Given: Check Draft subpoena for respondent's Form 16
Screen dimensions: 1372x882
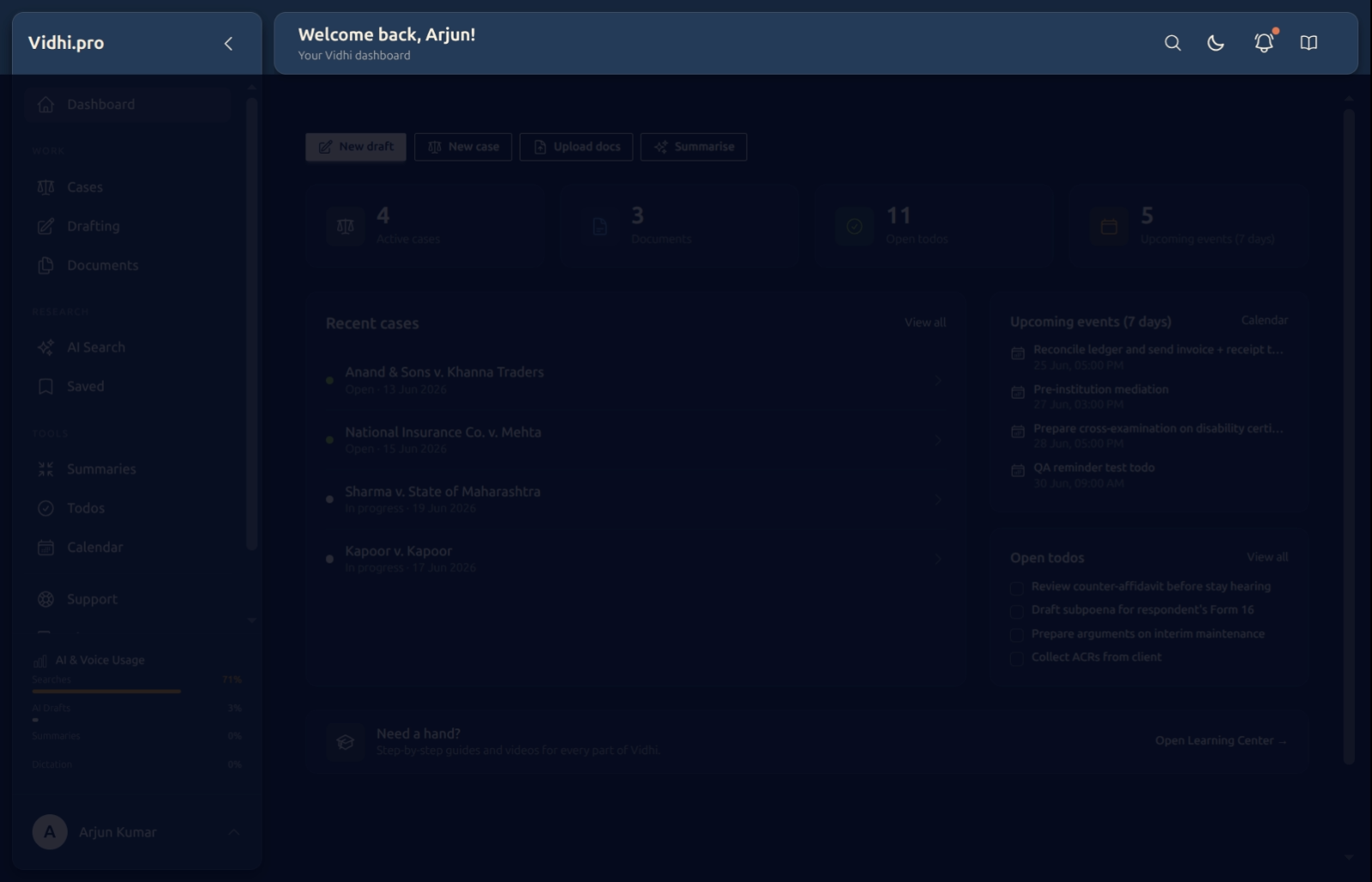Looking at the screenshot, I should click(1017, 612).
